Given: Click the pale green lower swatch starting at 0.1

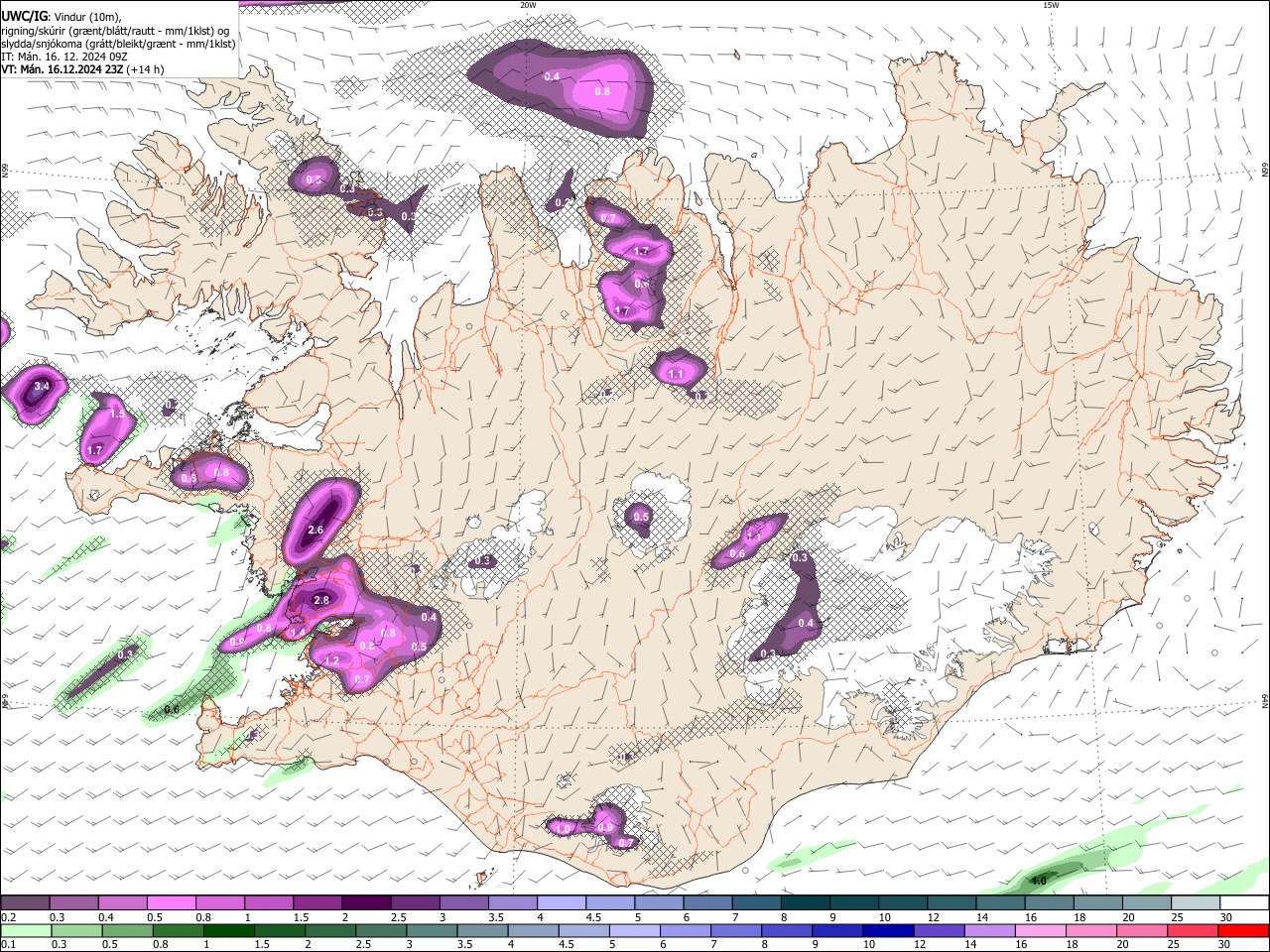Looking at the screenshot, I should point(26,930).
